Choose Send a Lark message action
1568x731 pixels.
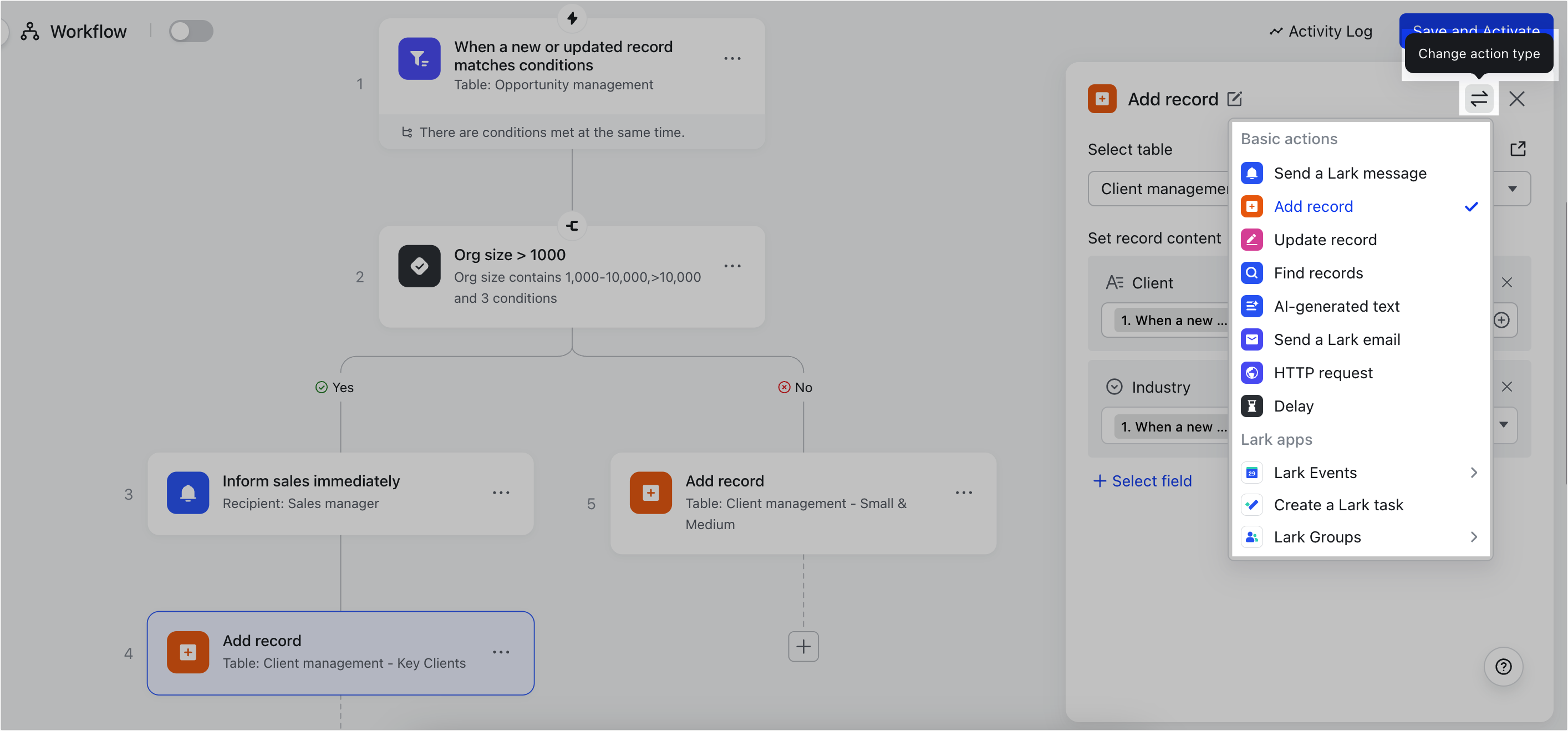coord(1361,174)
